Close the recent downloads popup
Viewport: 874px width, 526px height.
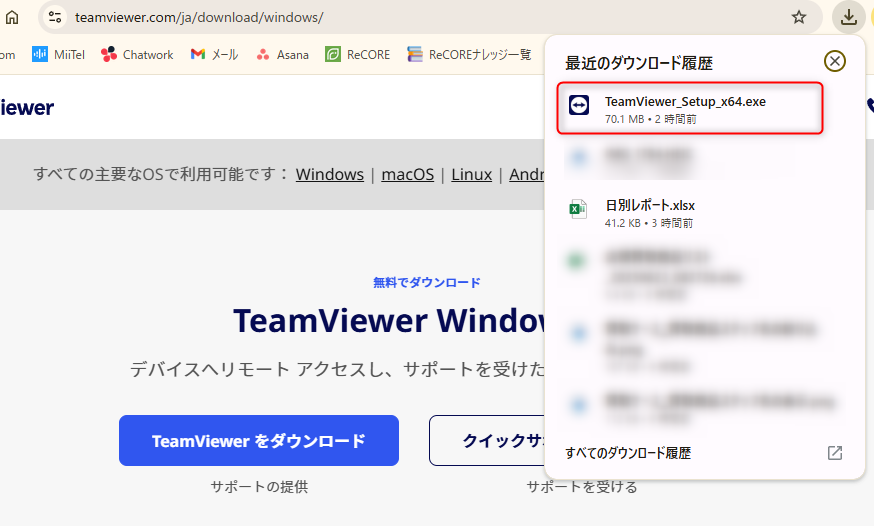[834, 61]
